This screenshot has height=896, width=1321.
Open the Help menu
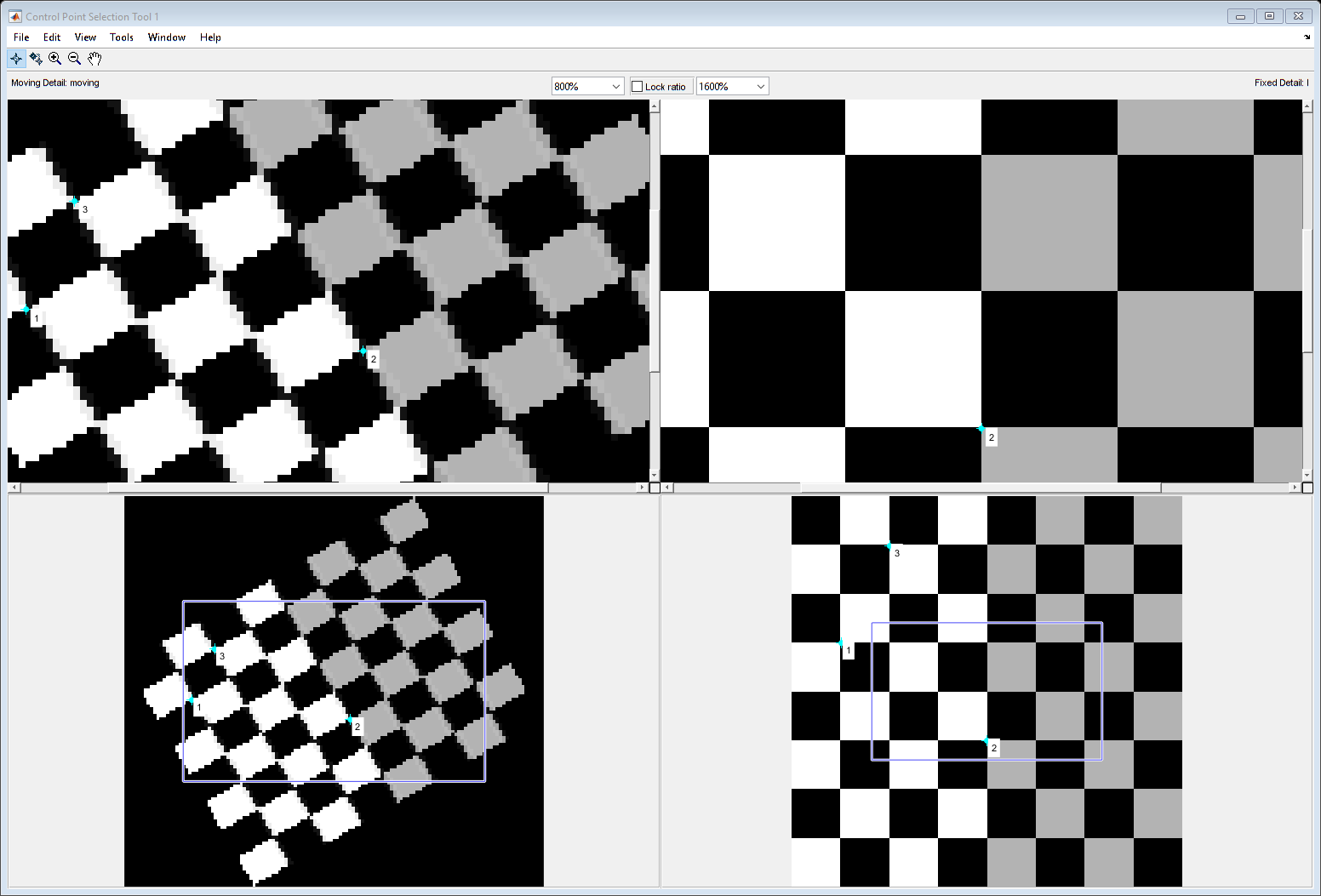tap(210, 37)
